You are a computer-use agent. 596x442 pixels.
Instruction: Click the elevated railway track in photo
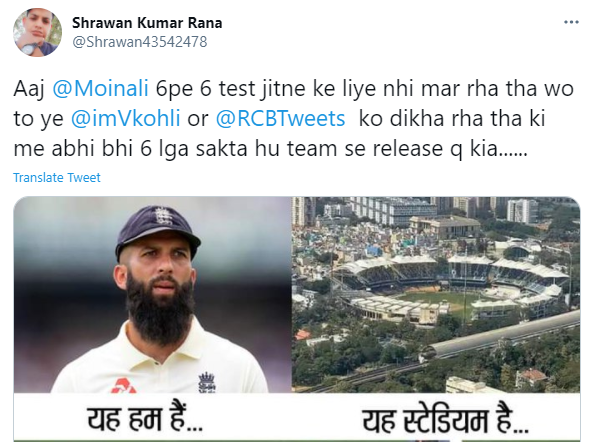click(500, 336)
